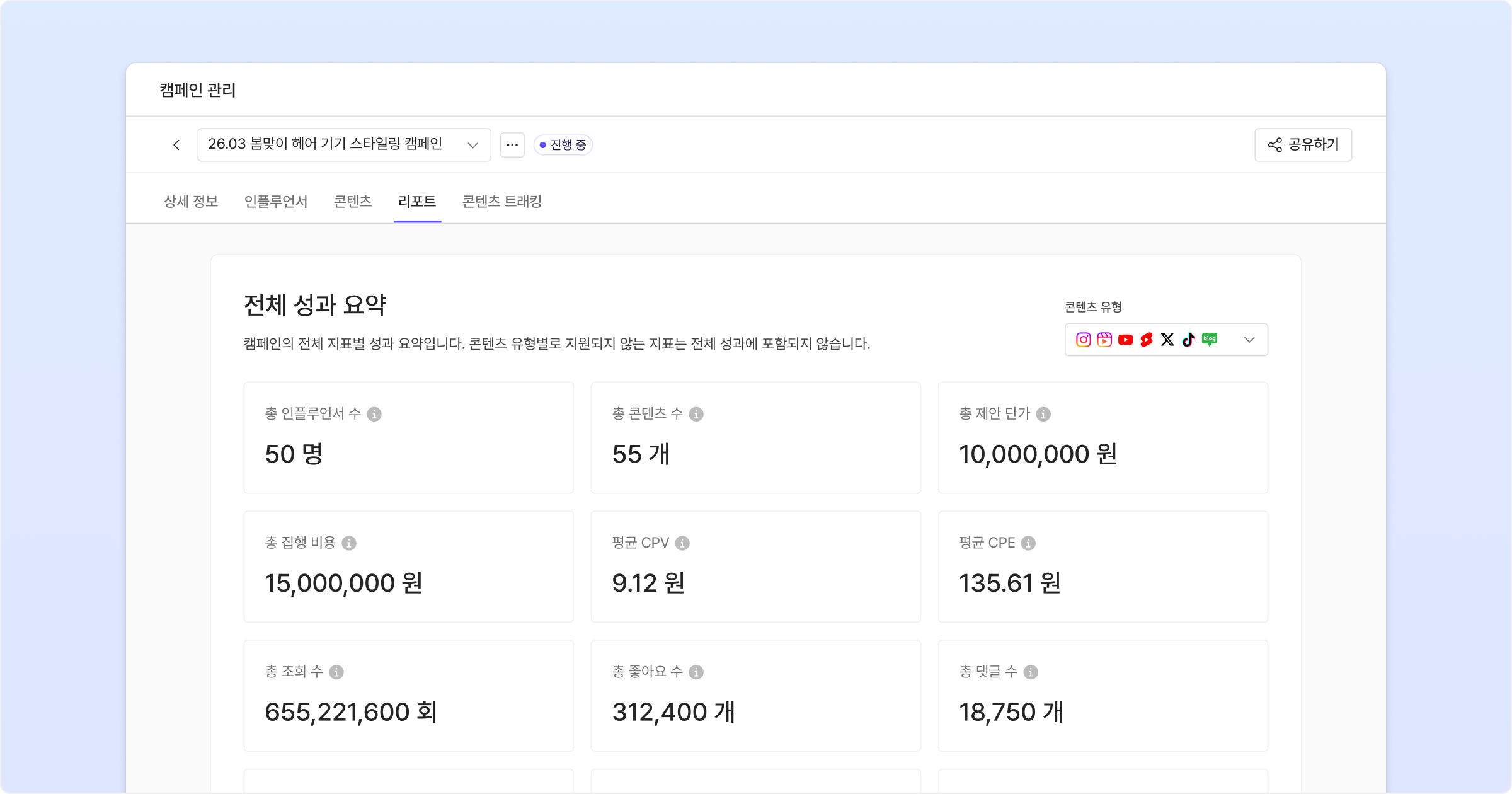The image size is (1512, 794).
Task: Select the 리포트 tab
Action: pos(417,202)
